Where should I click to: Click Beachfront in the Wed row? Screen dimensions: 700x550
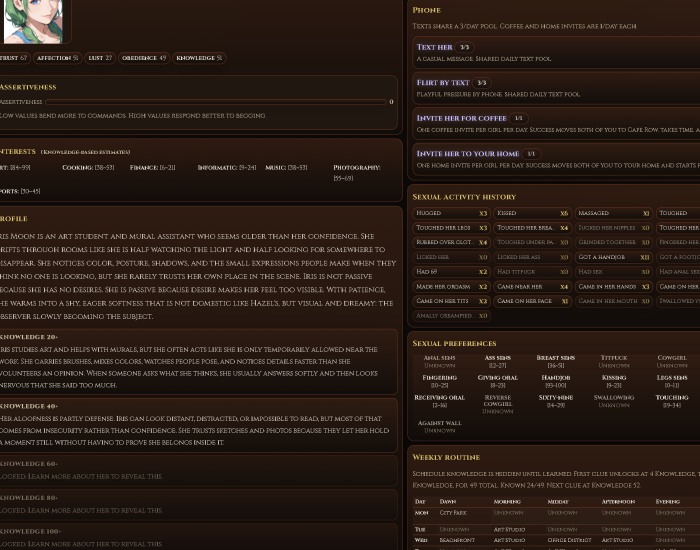pyautogui.click(x=456, y=540)
